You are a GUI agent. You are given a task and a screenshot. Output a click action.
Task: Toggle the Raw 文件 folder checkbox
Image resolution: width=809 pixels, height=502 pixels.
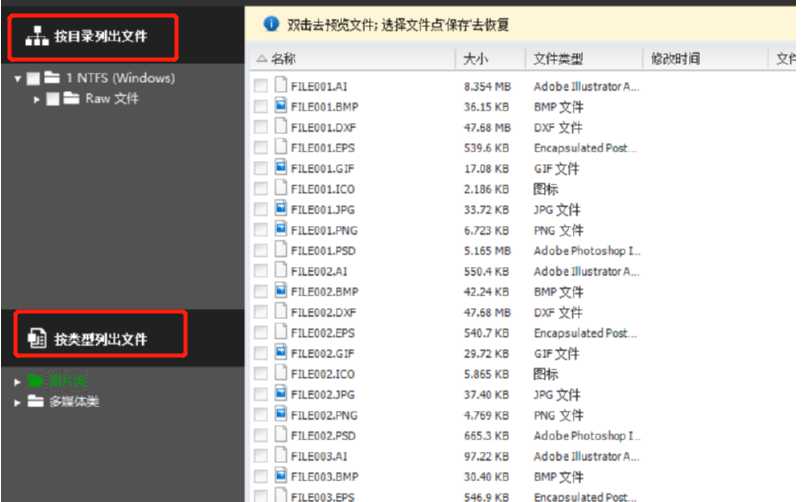coord(52,99)
